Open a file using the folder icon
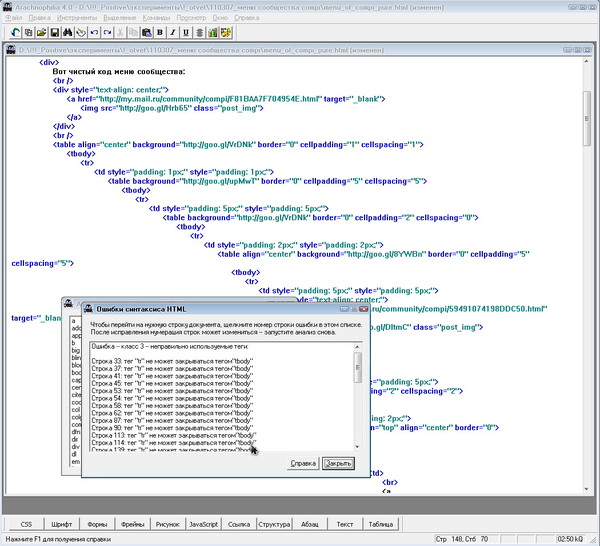600x546 pixels. (x=41, y=33)
